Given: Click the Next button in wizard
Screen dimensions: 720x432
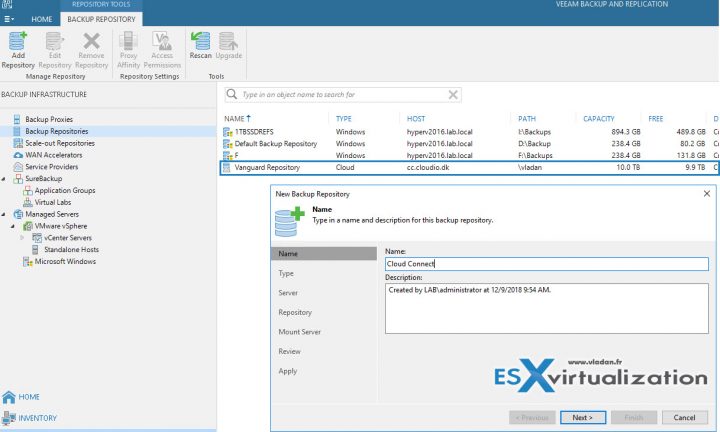Looking at the screenshot, I should (583, 418).
